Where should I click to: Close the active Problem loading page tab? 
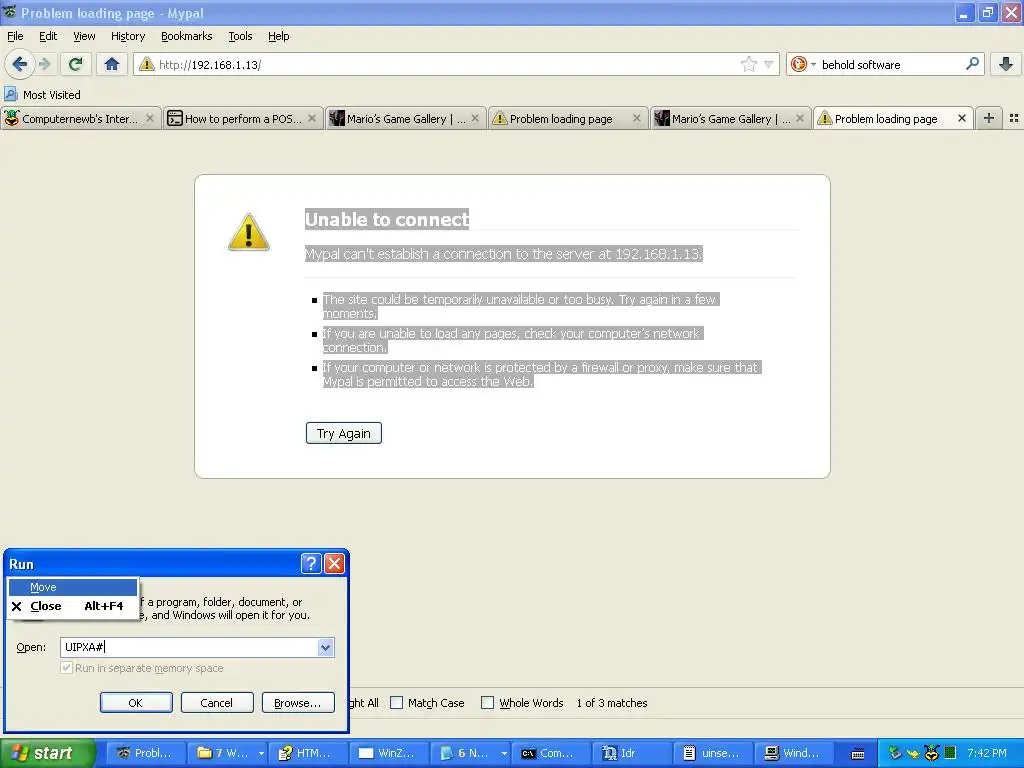pos(961,118)
